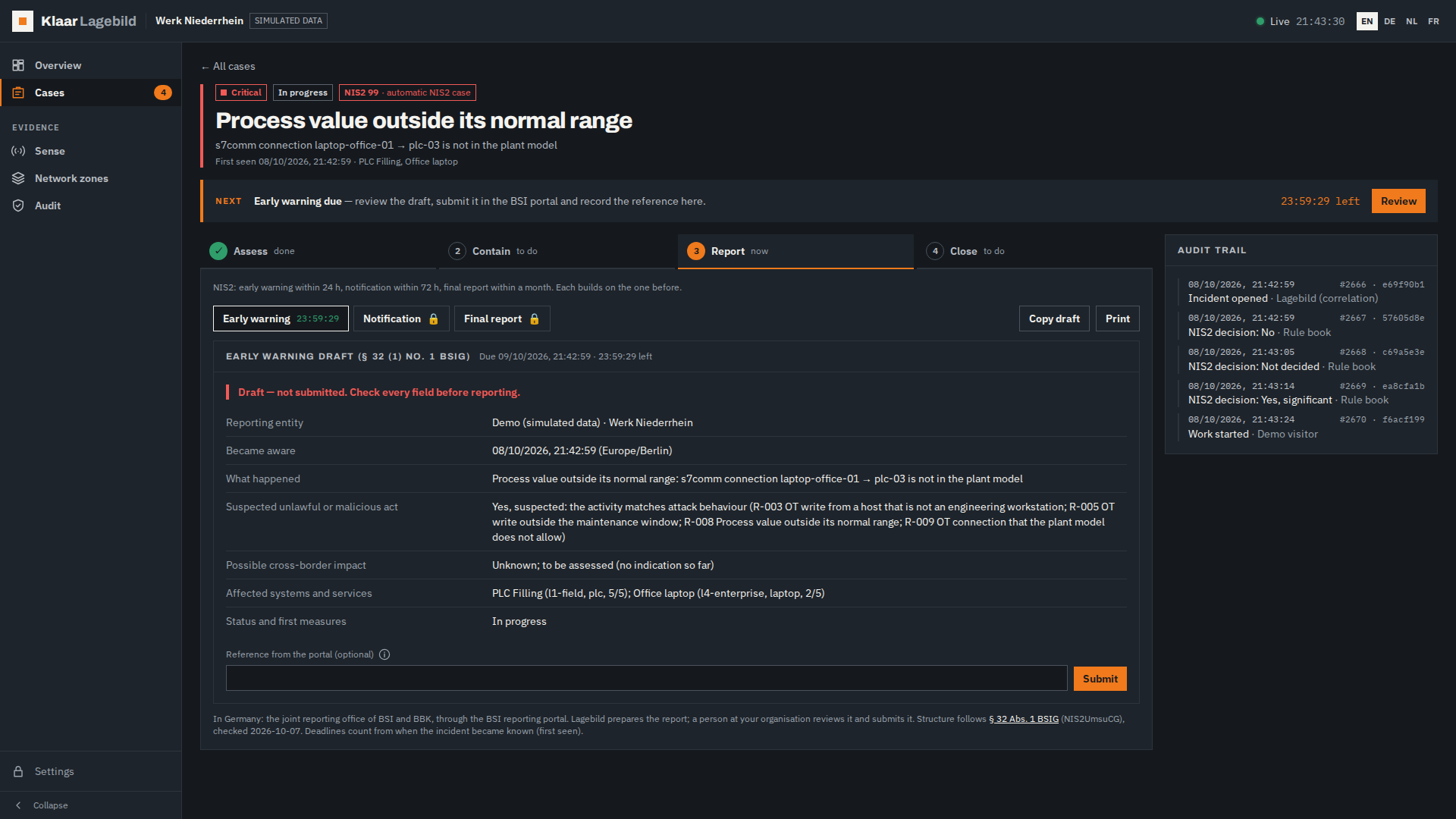The image size is (1456, 819).
Task: Click the In progress status tag
Action: [303, 93]
